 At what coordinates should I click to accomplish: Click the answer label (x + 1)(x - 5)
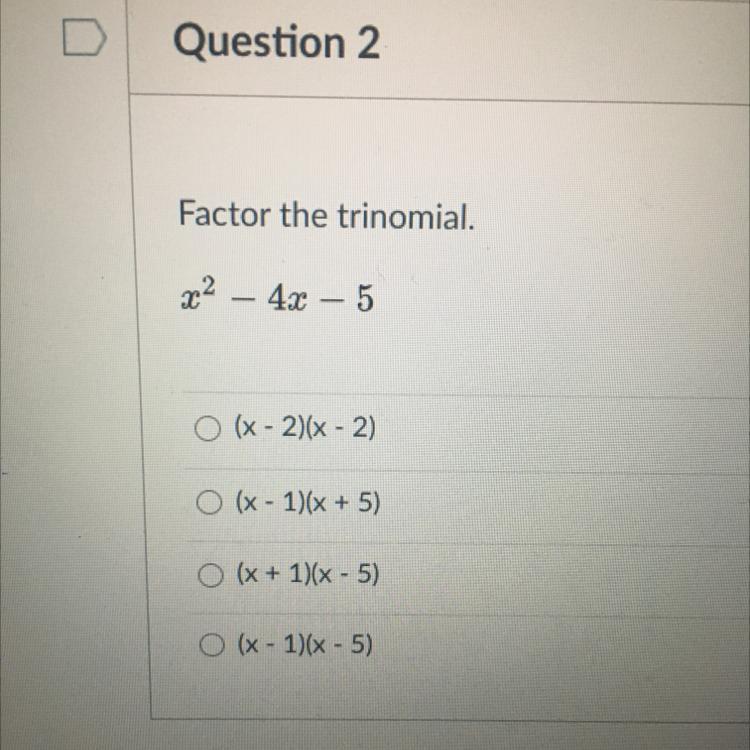click(309, 574)
